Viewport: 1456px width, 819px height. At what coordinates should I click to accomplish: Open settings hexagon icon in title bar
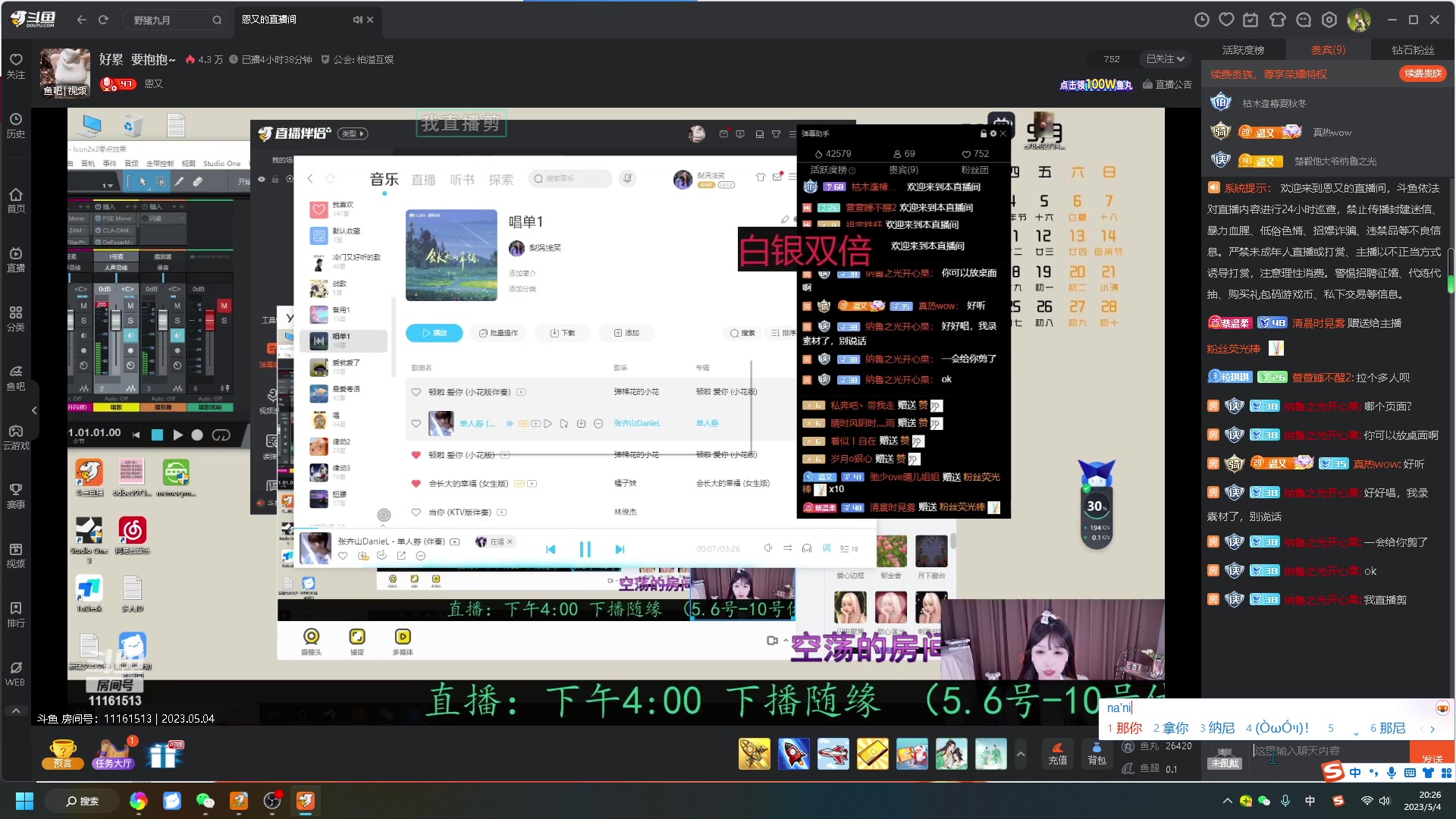pyautogui.click(x=1329, y=20)
